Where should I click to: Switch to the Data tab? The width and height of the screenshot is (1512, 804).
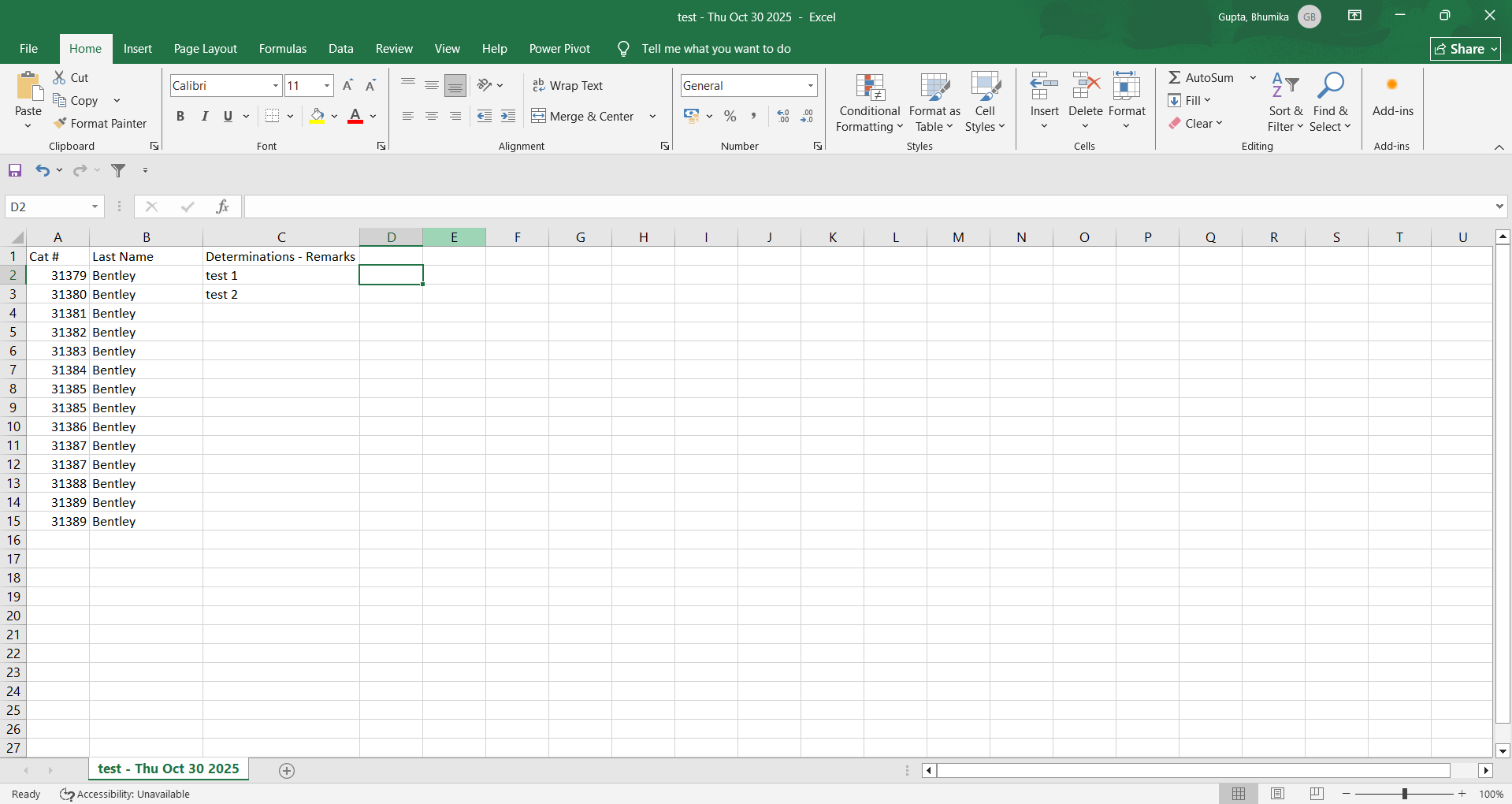[x=340, y=49]
